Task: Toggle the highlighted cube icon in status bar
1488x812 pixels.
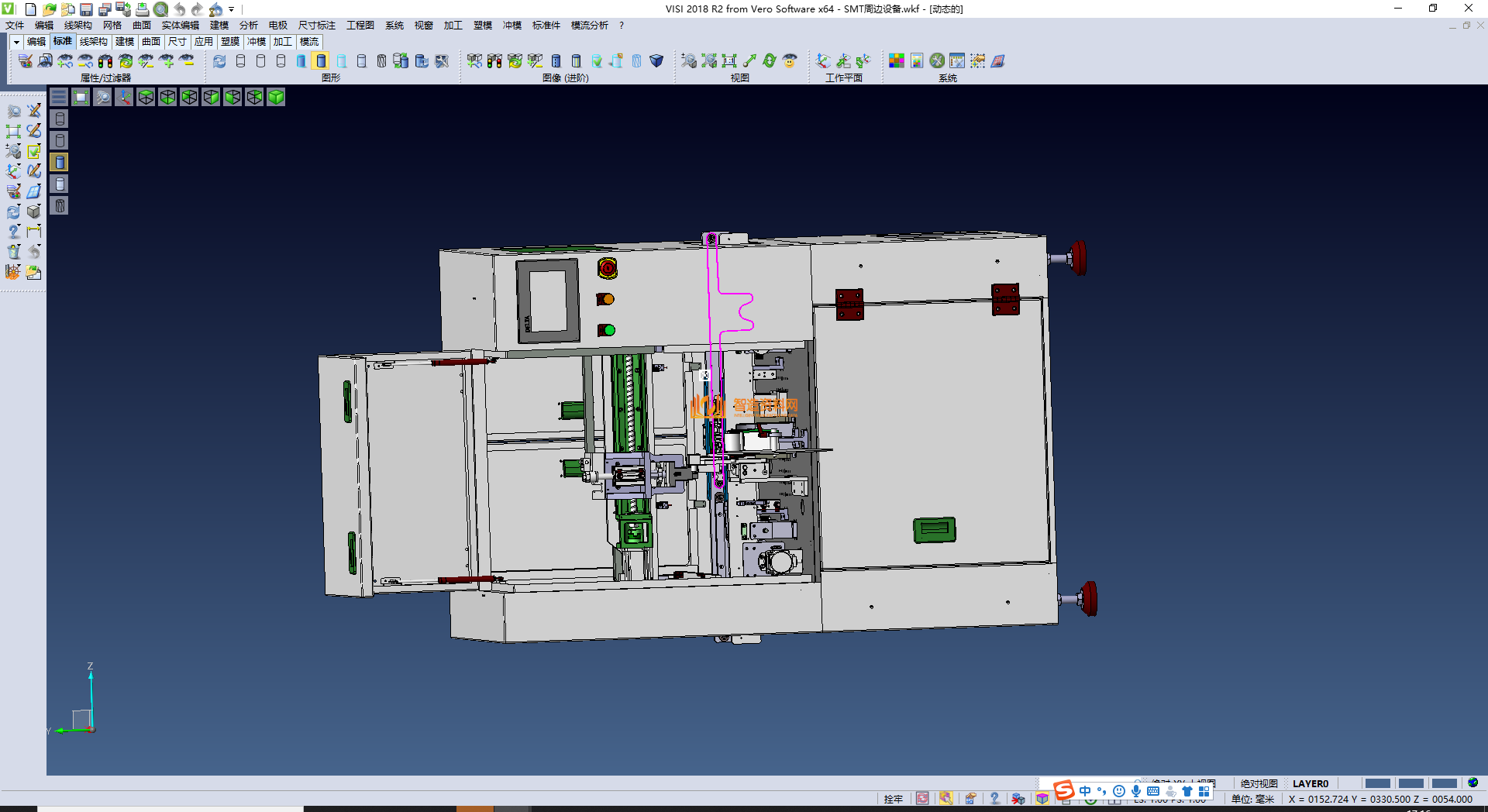Action: tap(1042, 799)
